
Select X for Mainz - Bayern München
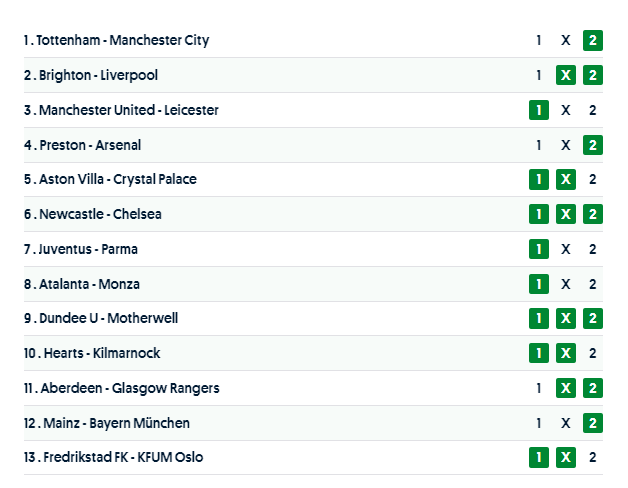point(565,423)
